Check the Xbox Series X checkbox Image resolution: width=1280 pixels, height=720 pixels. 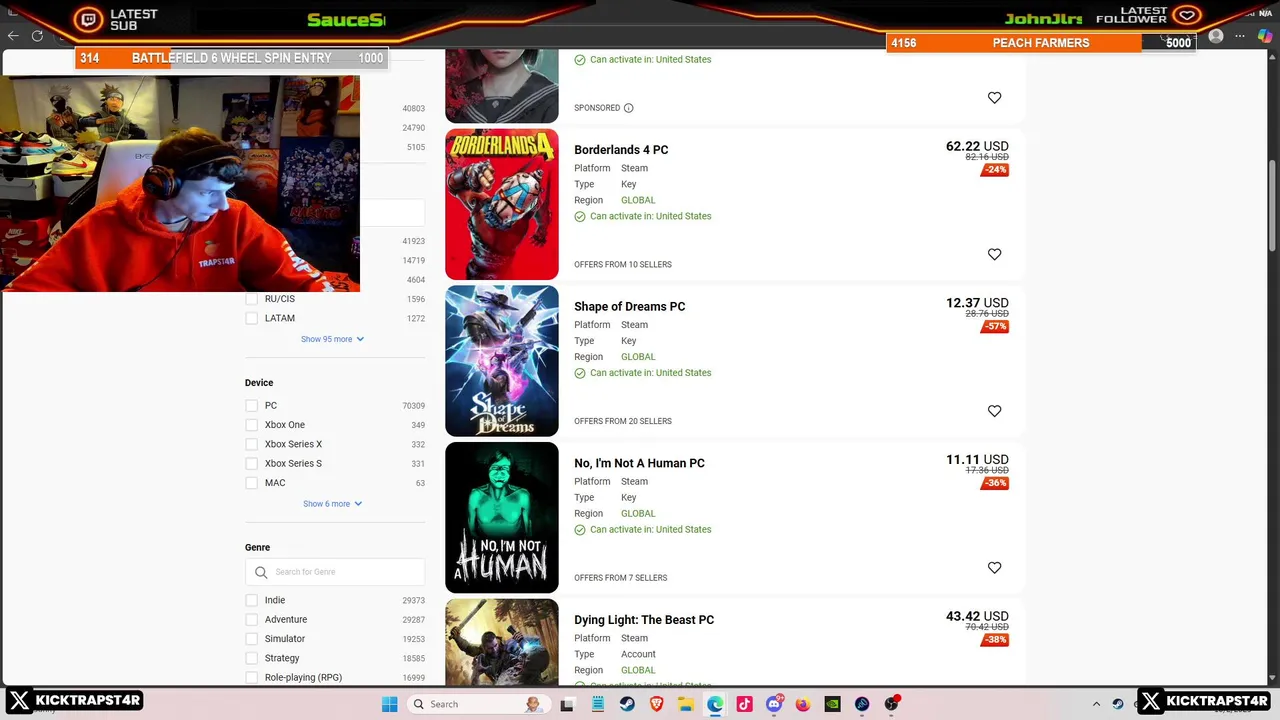(x=251, y=444)
